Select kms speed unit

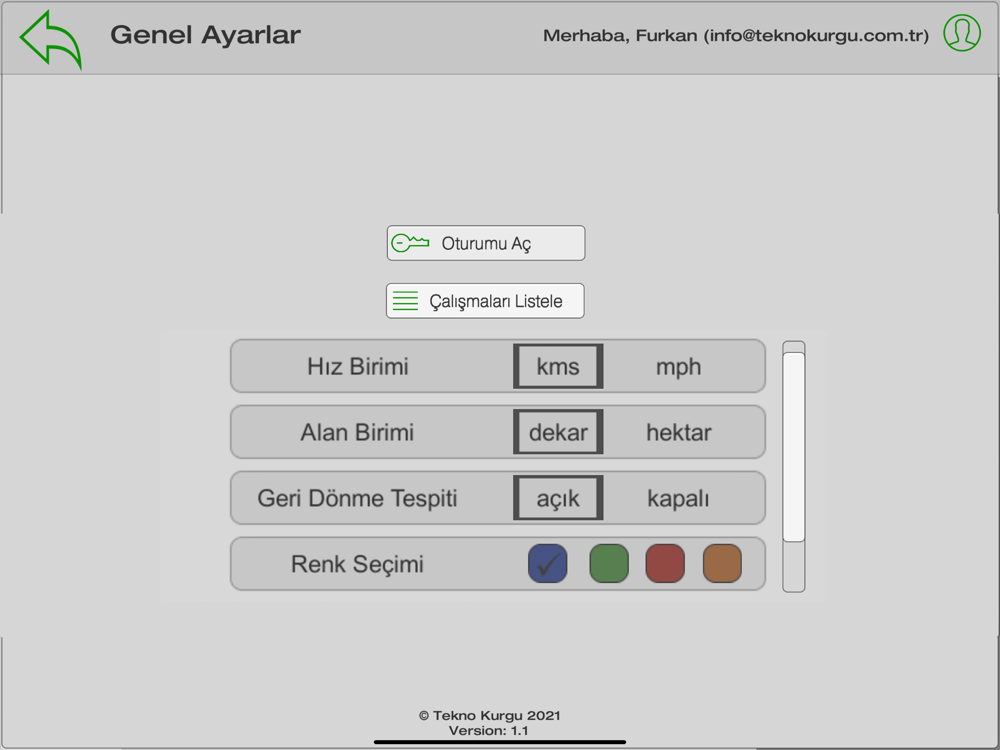click(x=558, y=366)
